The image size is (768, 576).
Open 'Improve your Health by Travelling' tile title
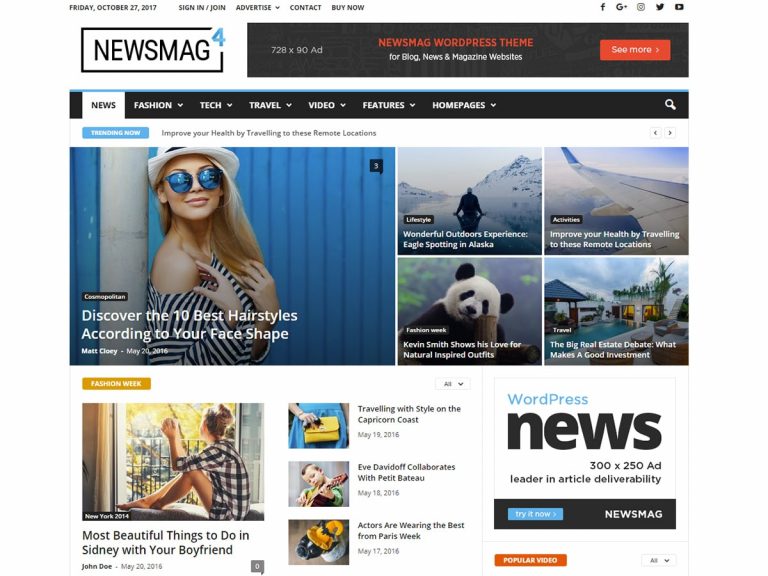click(x=615, y=239)
